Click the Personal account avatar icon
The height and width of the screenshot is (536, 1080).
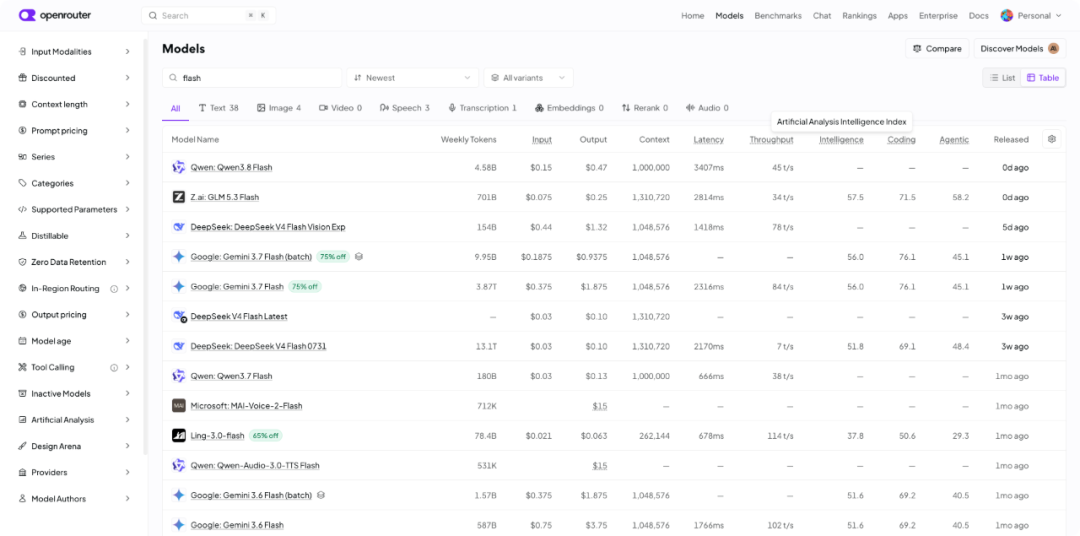click(1006, 15)
